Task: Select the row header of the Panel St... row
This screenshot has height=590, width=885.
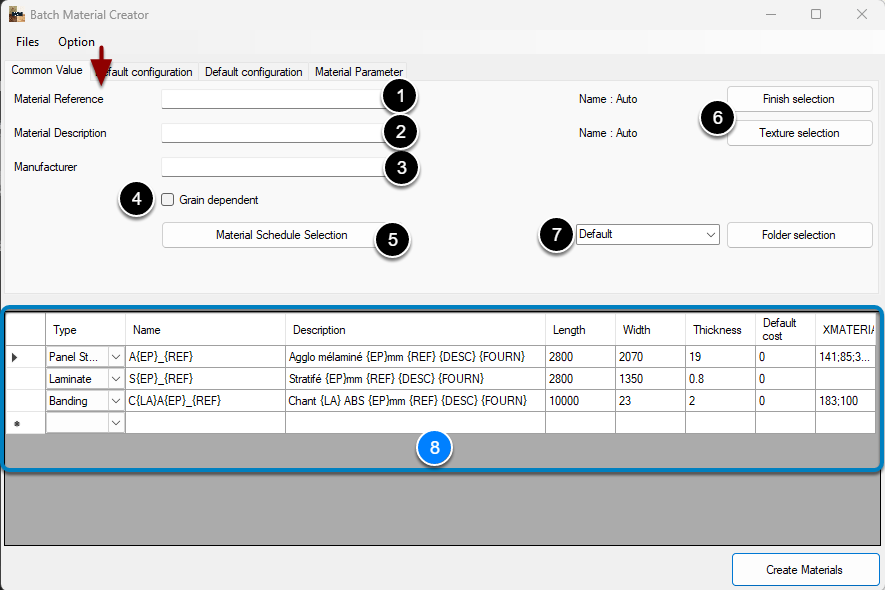Action: [25, 357]
